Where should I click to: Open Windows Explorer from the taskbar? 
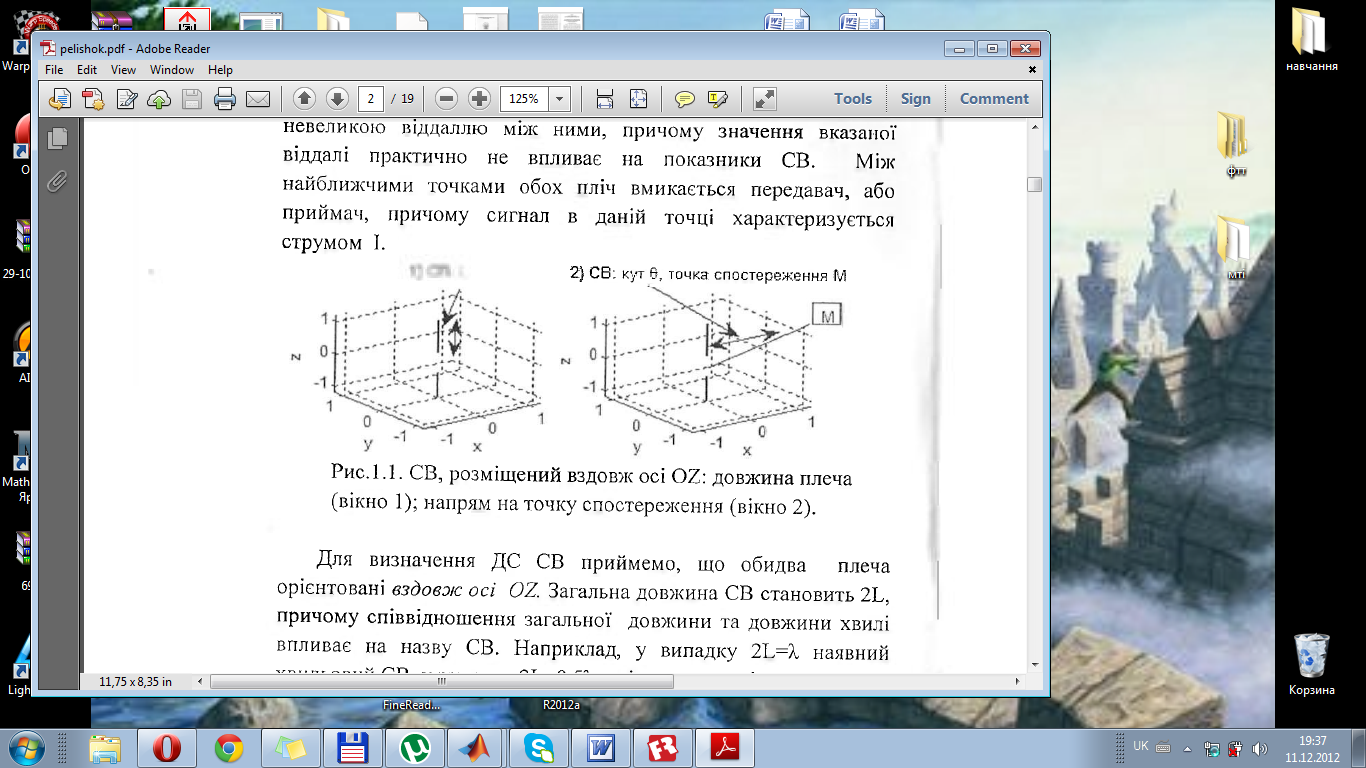[x=106, y=748]
